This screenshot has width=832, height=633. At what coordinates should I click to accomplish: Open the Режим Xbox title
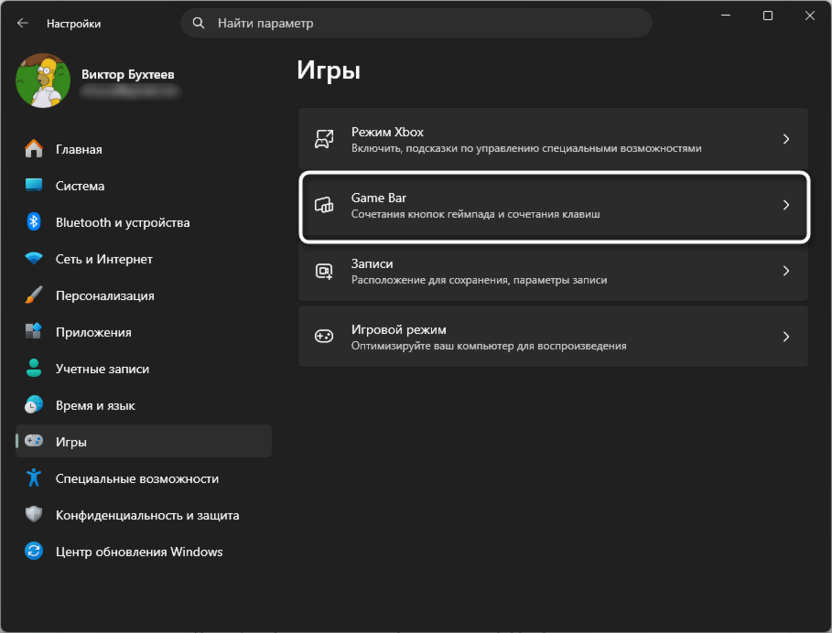click(387, 132)
